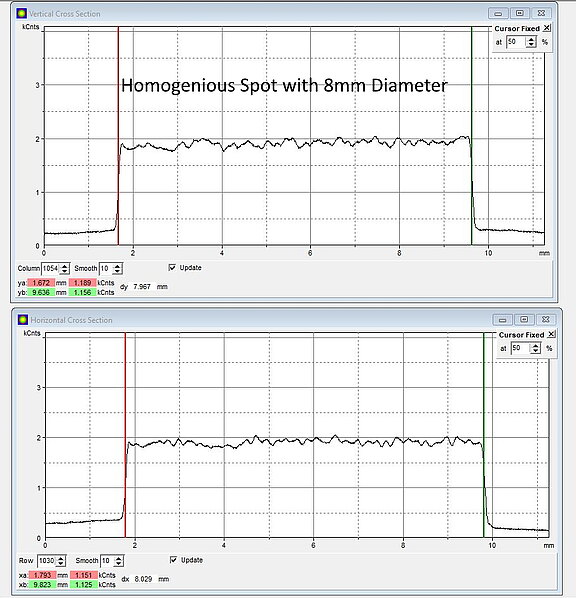
Task: Click the ya position value 1.672 mm
Action: pos(41,283)
